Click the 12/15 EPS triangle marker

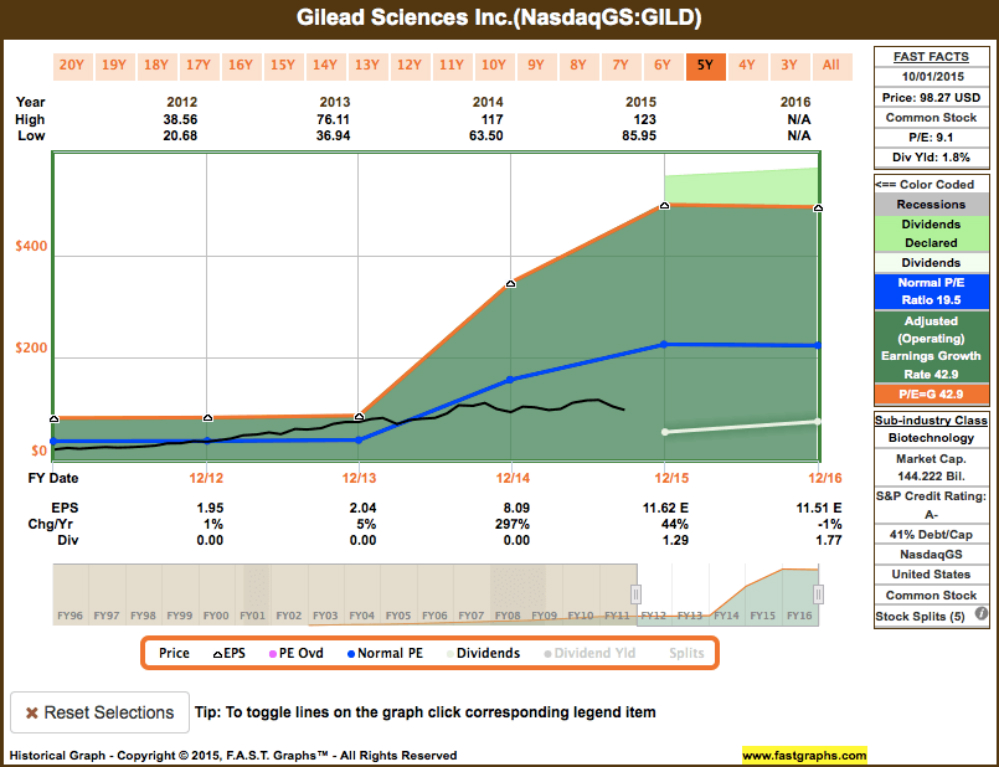[664, 206]
